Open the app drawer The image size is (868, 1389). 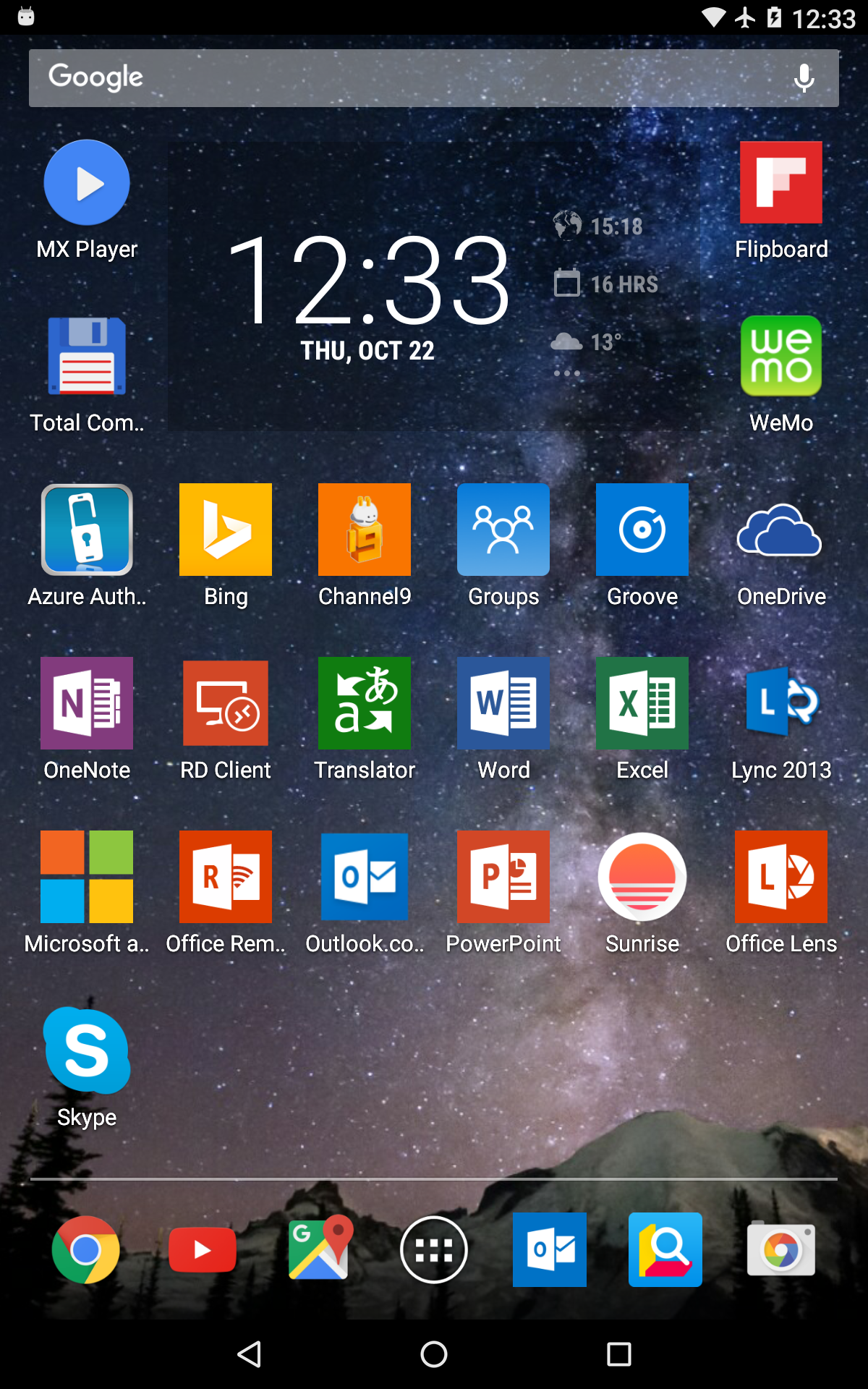(x=434, y=1249)
